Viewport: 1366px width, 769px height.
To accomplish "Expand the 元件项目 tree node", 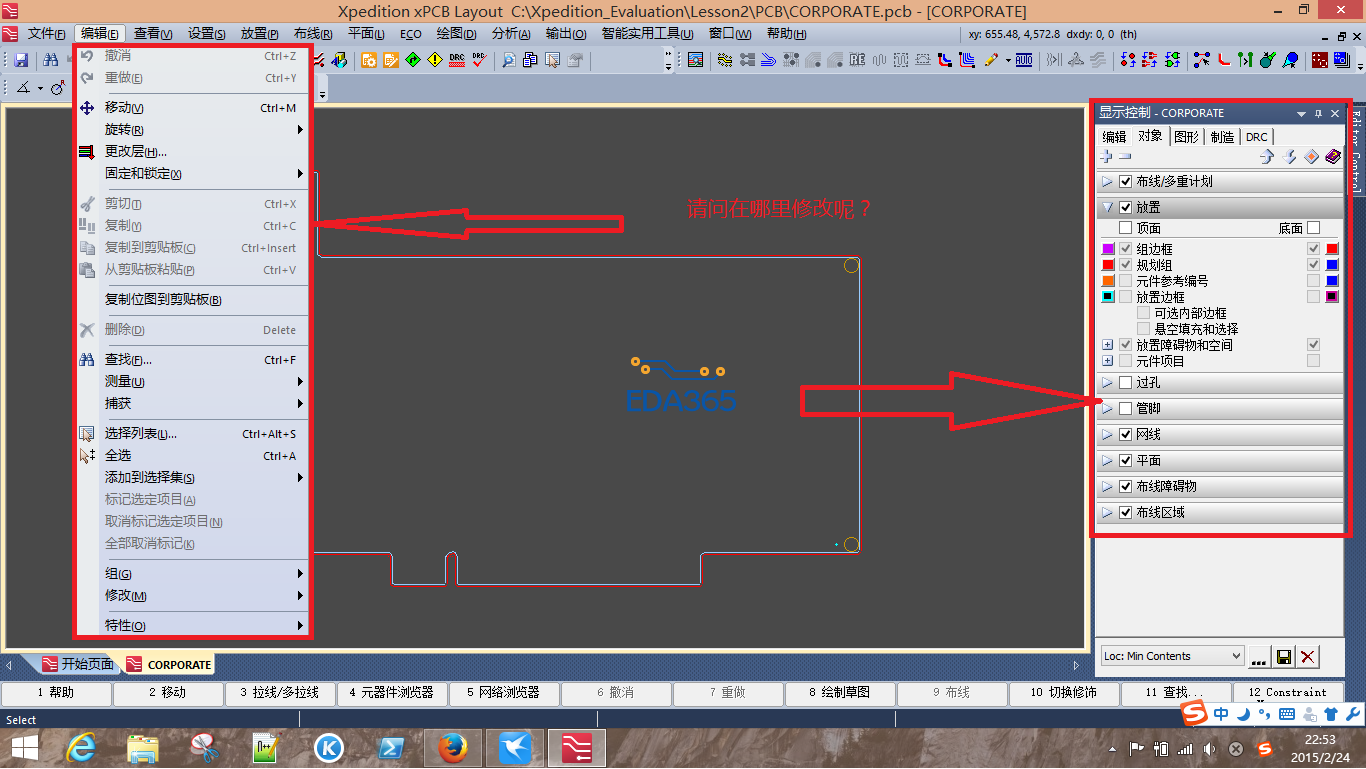I will coord(1108,361).
